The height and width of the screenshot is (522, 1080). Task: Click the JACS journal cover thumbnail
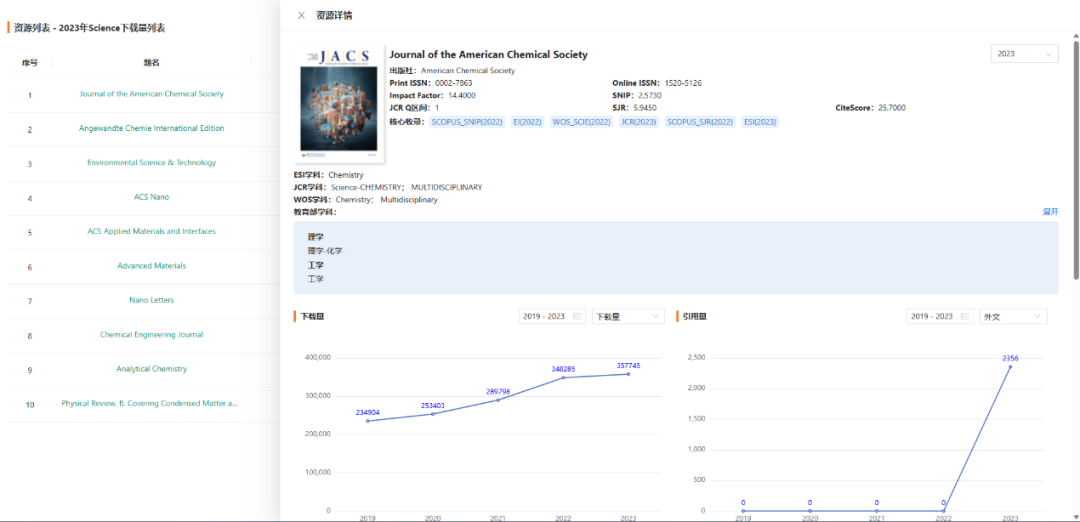click(x=340, y=103)
